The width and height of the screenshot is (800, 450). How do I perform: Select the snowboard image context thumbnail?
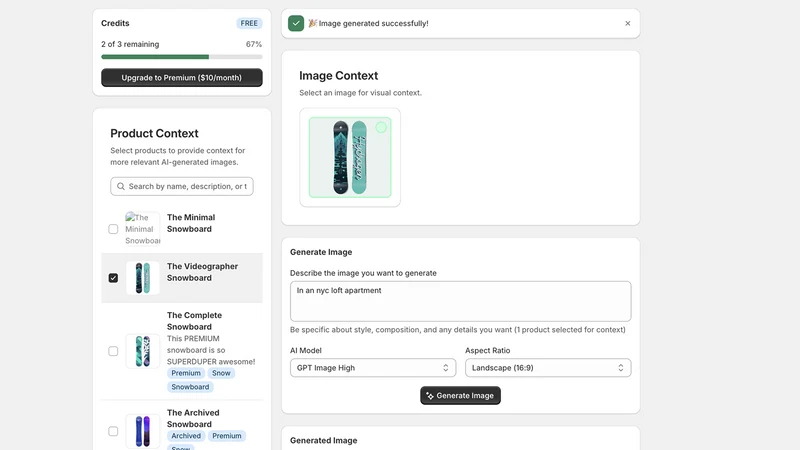pos(350,157)
